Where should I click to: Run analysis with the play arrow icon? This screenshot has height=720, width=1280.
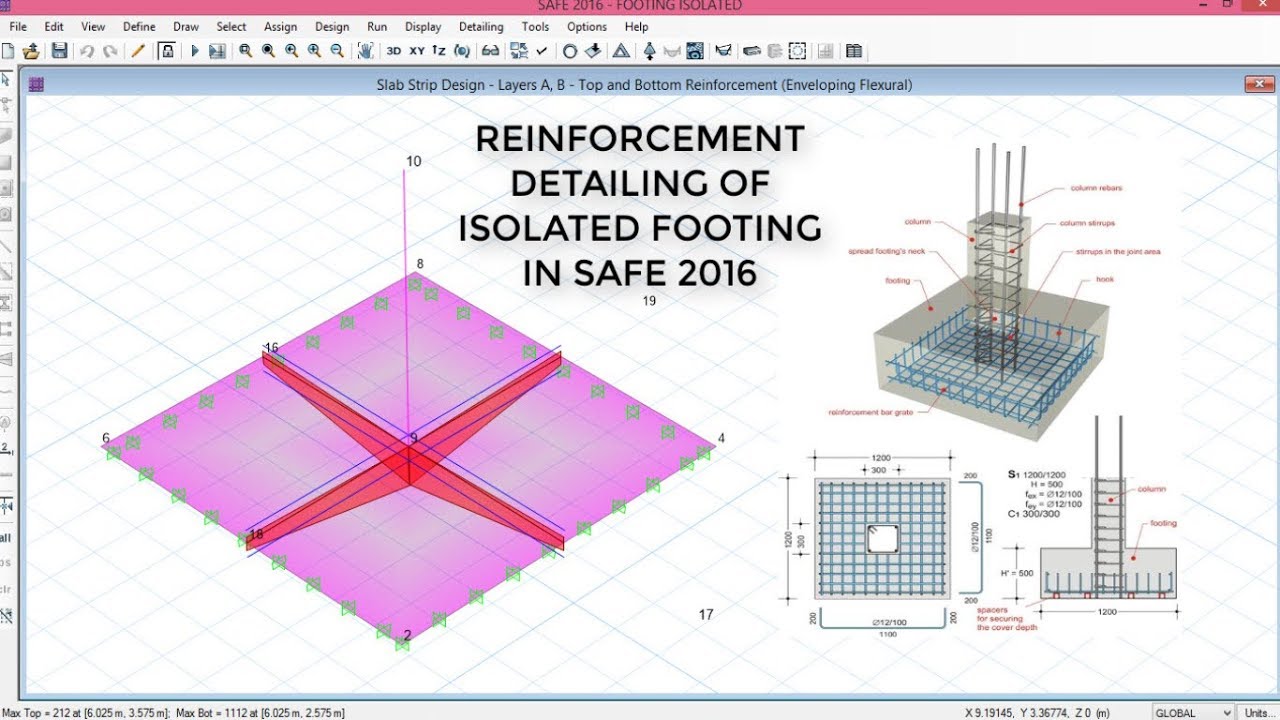point(195,51)
